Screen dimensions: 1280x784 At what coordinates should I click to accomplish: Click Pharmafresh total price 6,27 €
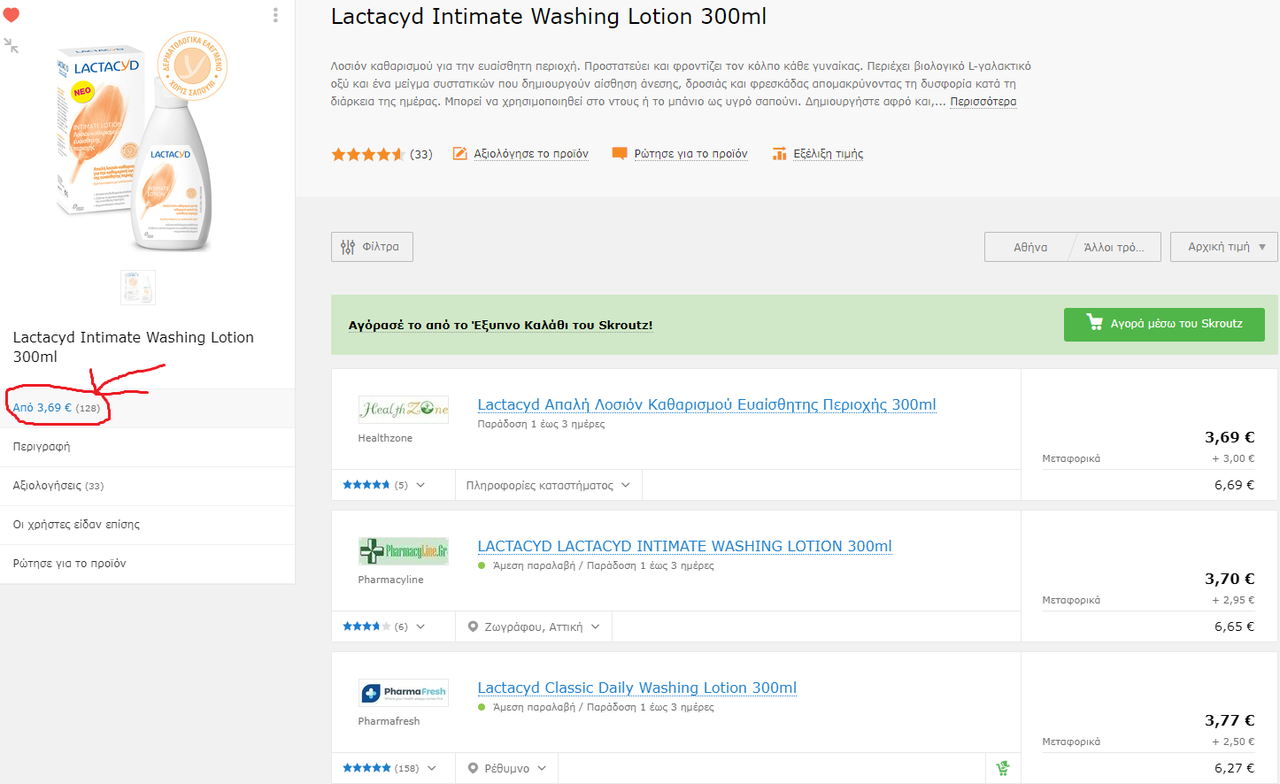1234,768
